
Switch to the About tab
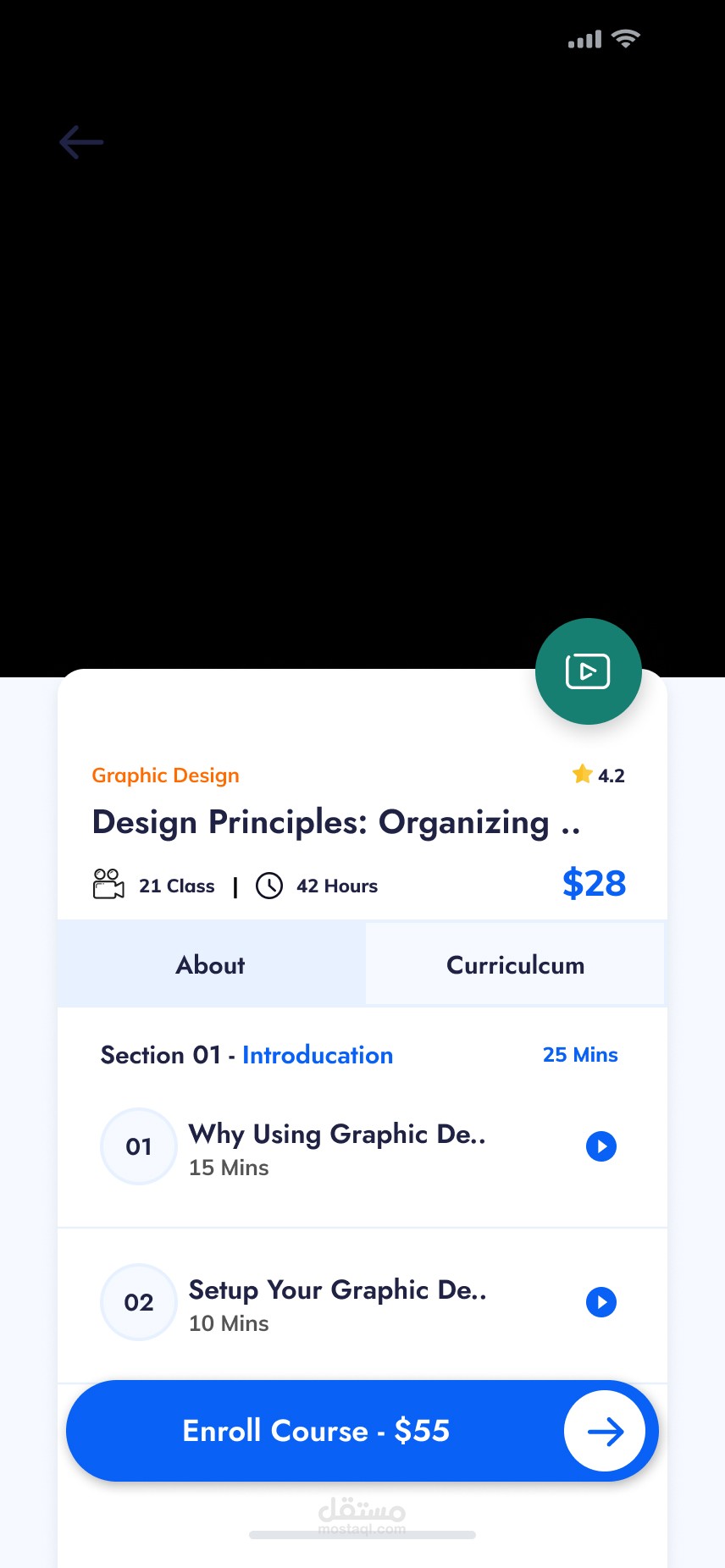(x=211, y=965)
